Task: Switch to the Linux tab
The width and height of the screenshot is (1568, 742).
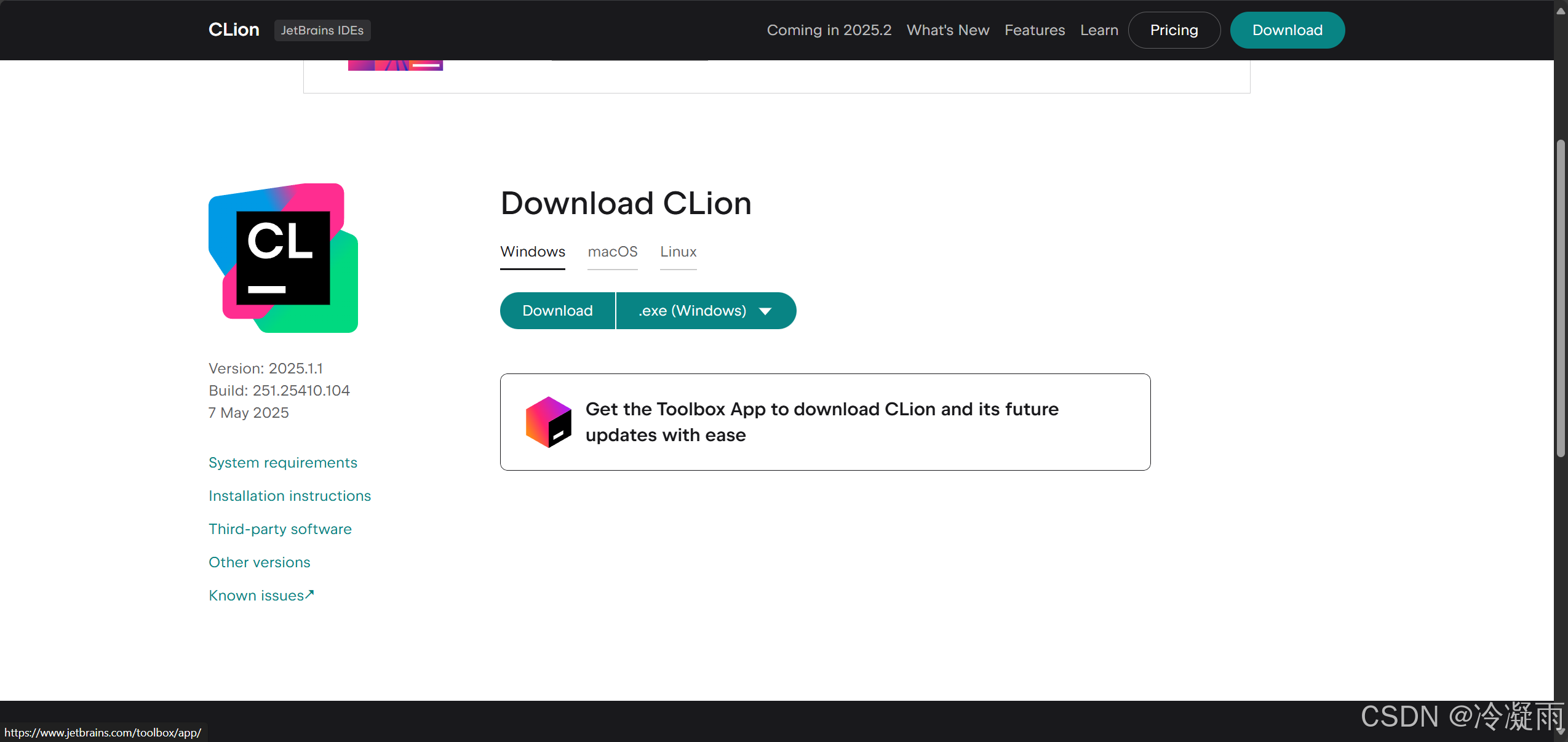Action: pos(679,252)
